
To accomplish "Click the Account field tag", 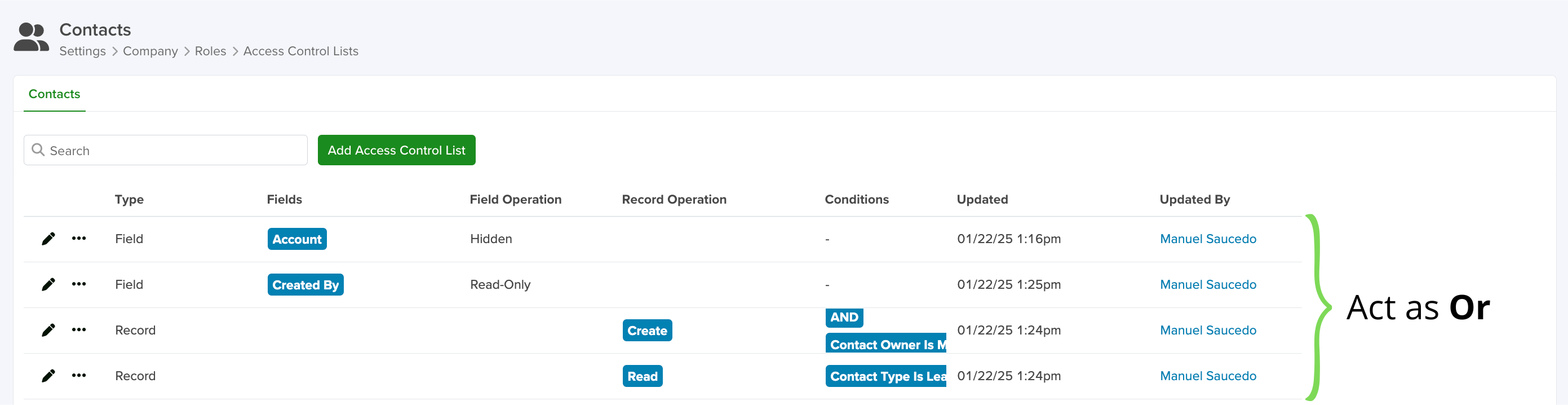I will (297, 239).
